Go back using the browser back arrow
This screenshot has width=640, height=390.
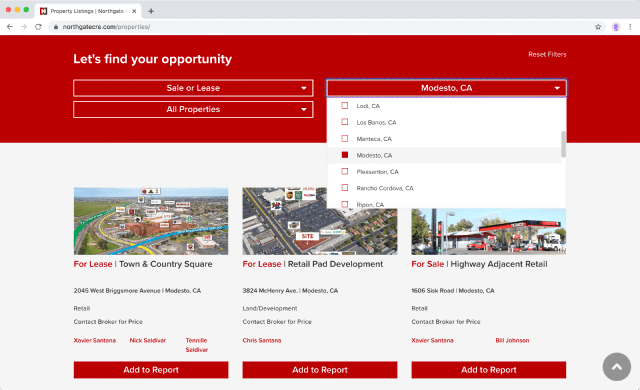pyautogui.click(x=10, y=27)
